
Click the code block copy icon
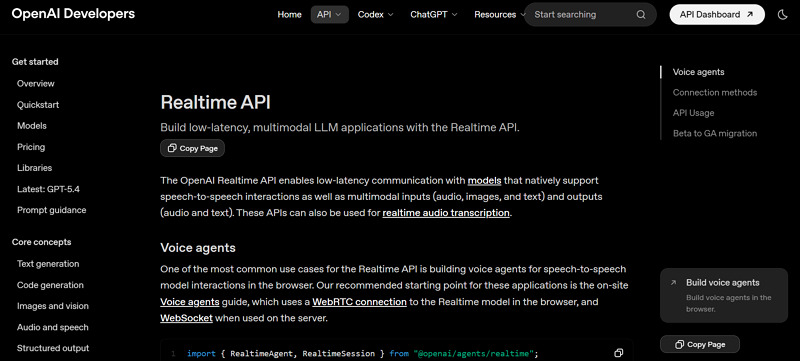618,353
